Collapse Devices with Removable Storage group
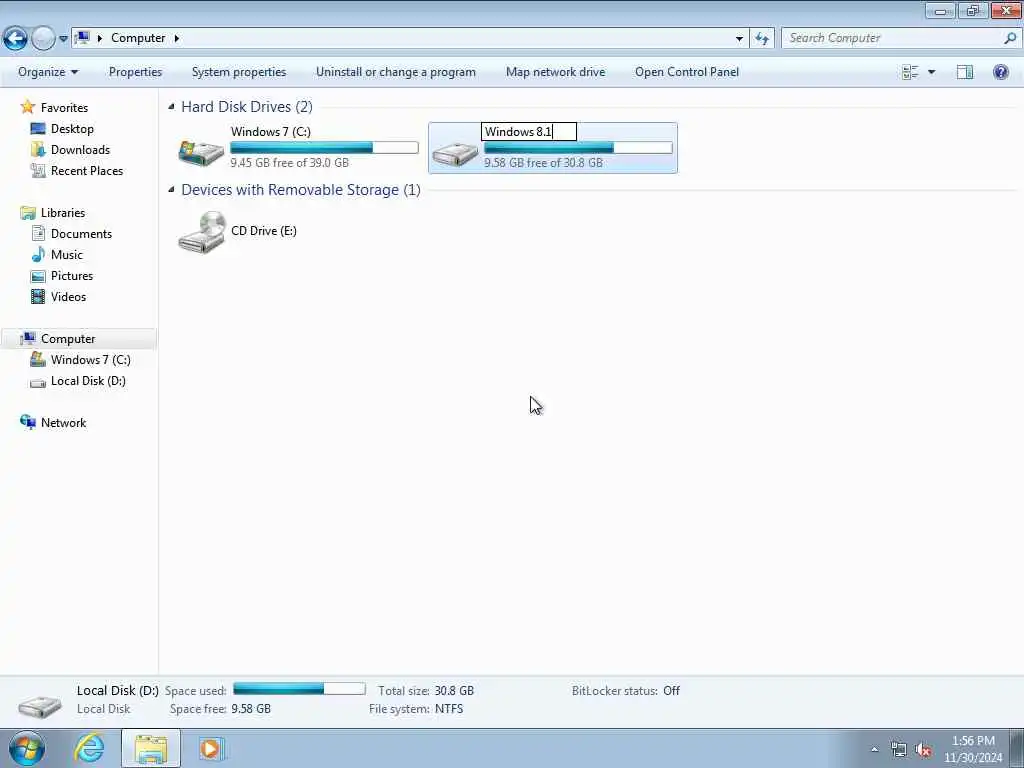Screen dimensions: 1024x768 171,189
